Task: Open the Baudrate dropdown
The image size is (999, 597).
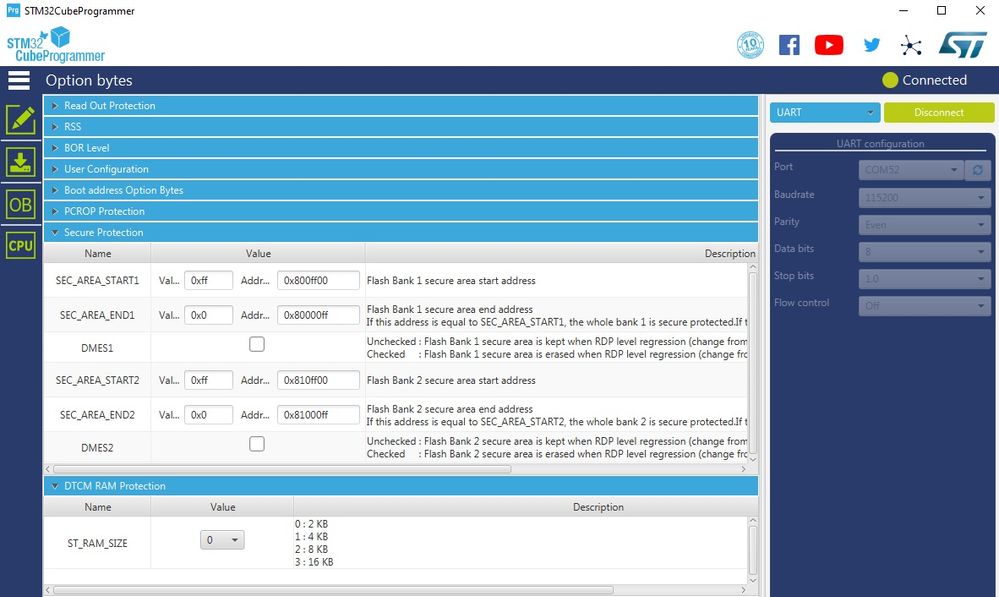Action: point(924,198)
